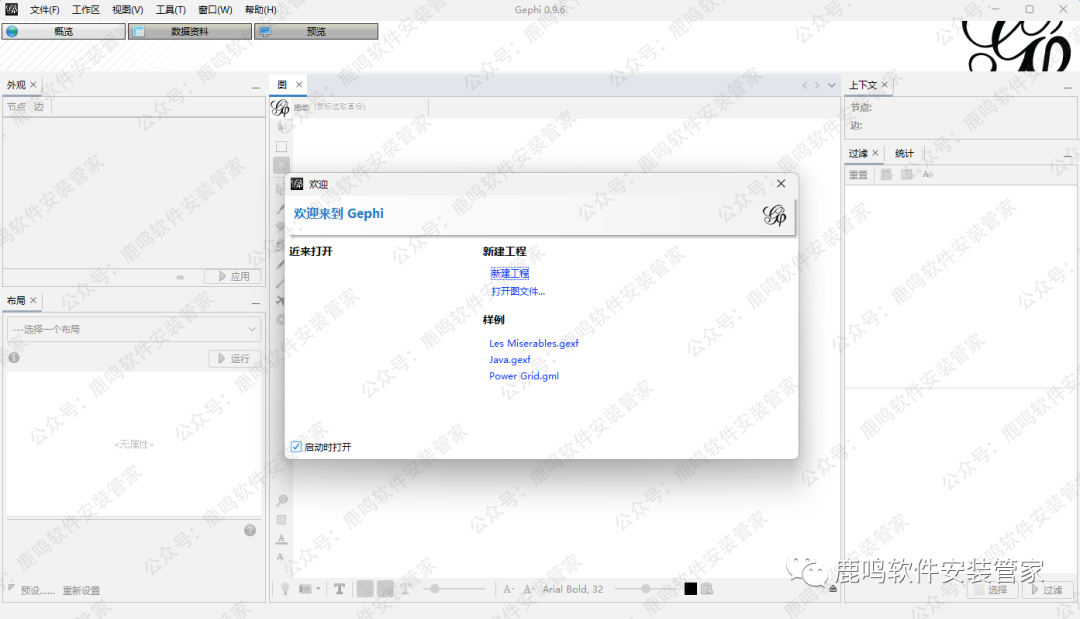Click the airplane shortest-path tool
This screenshot has height=619, width=1080.
coord(281,301)
